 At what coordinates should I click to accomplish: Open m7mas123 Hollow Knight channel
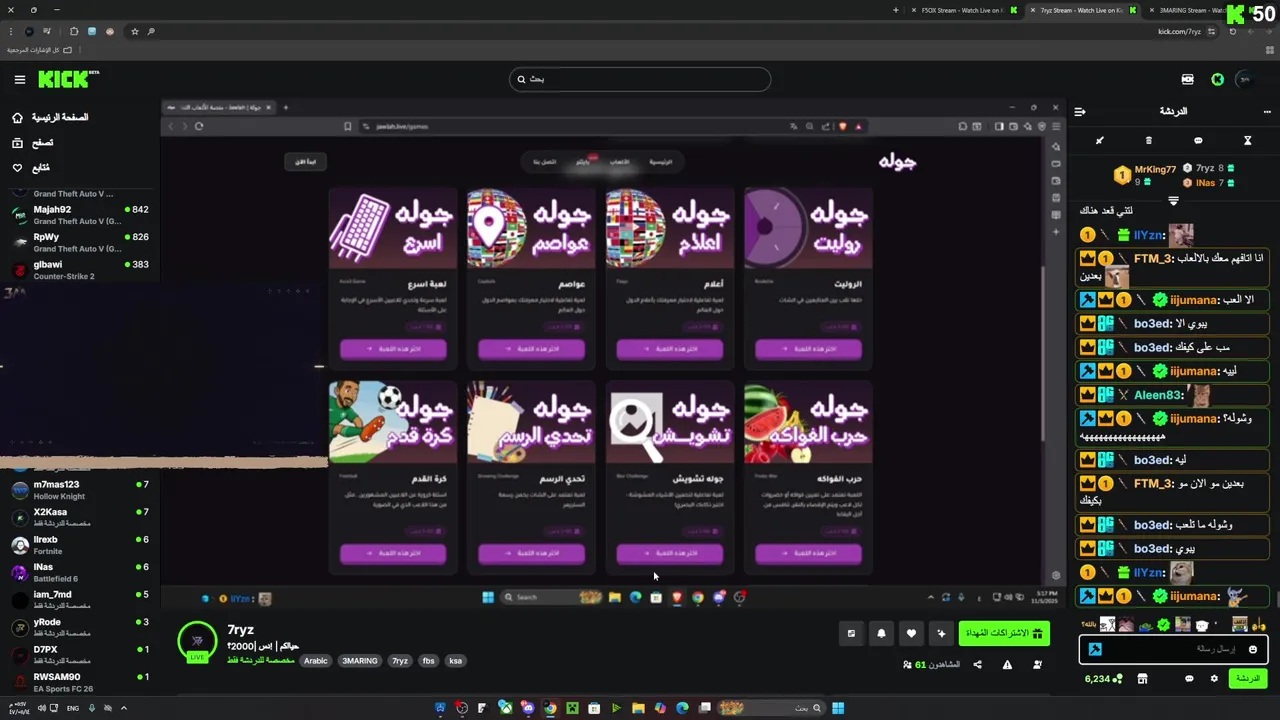click(79, 490)
